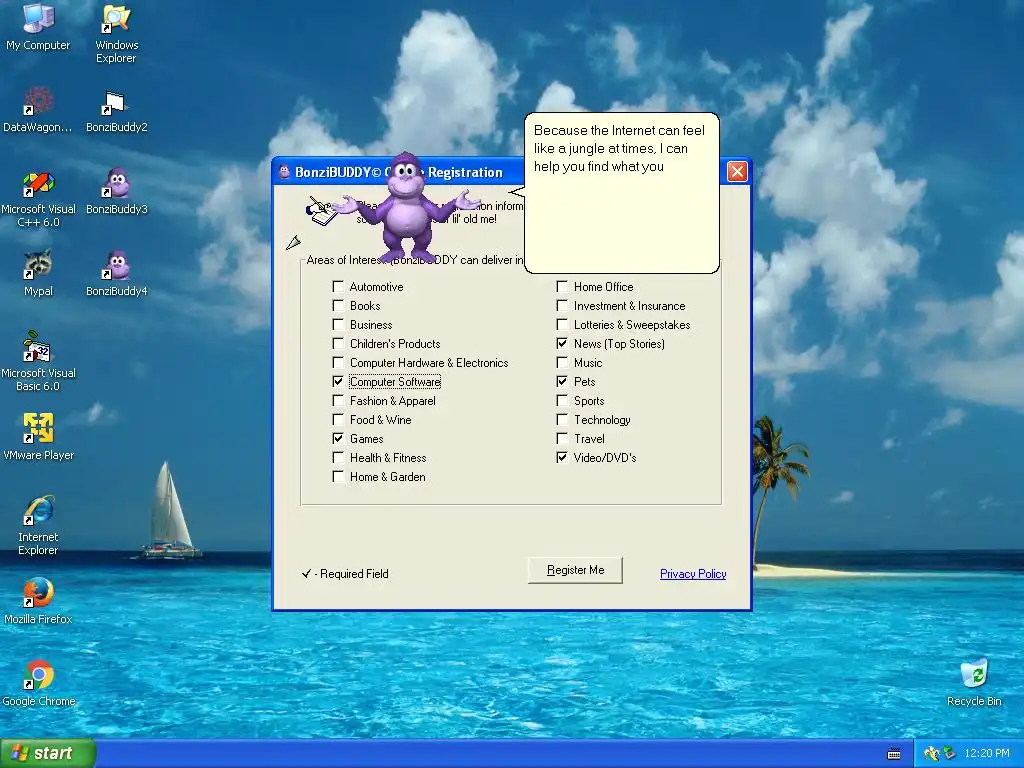Tick the Sports checkbox
The image size is (1024, 768).
(562, 400)
